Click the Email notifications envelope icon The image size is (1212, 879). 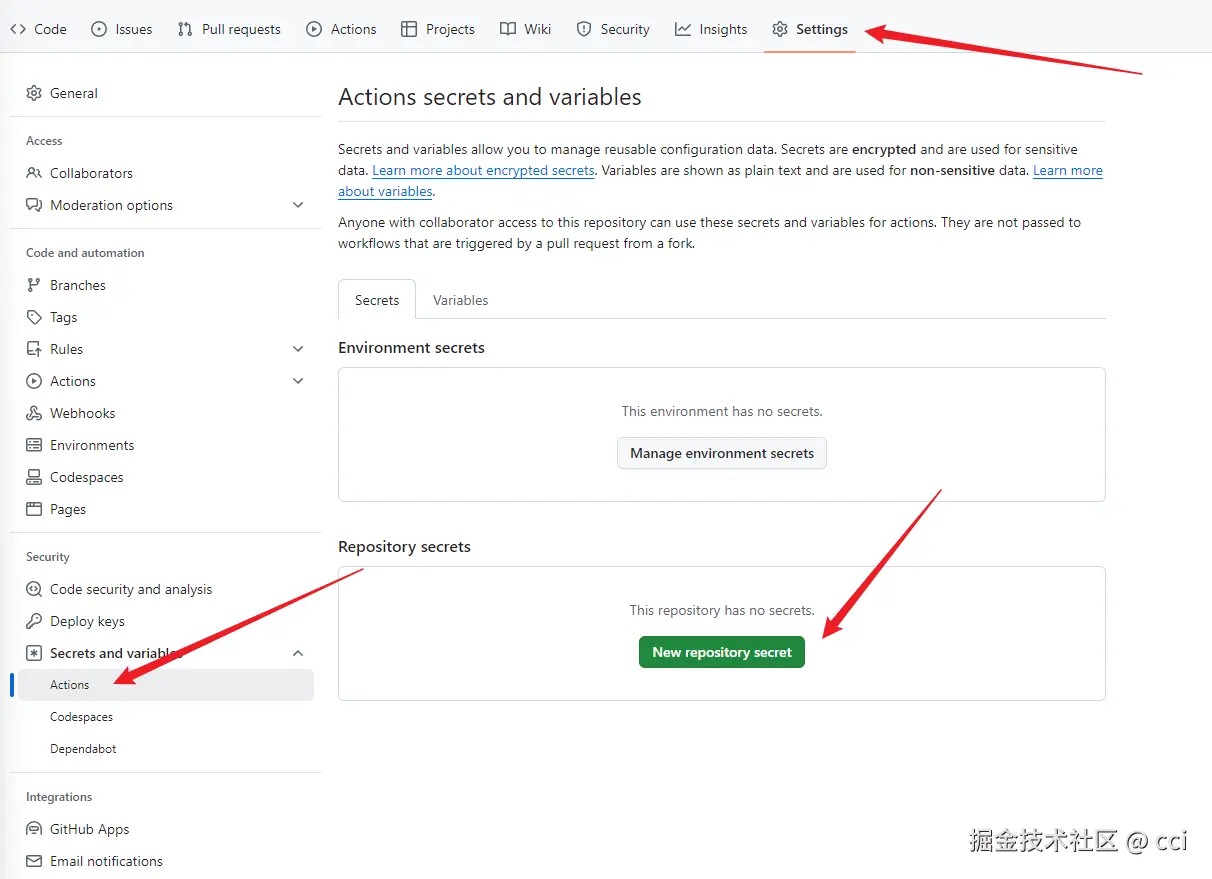tap(34, 861)
